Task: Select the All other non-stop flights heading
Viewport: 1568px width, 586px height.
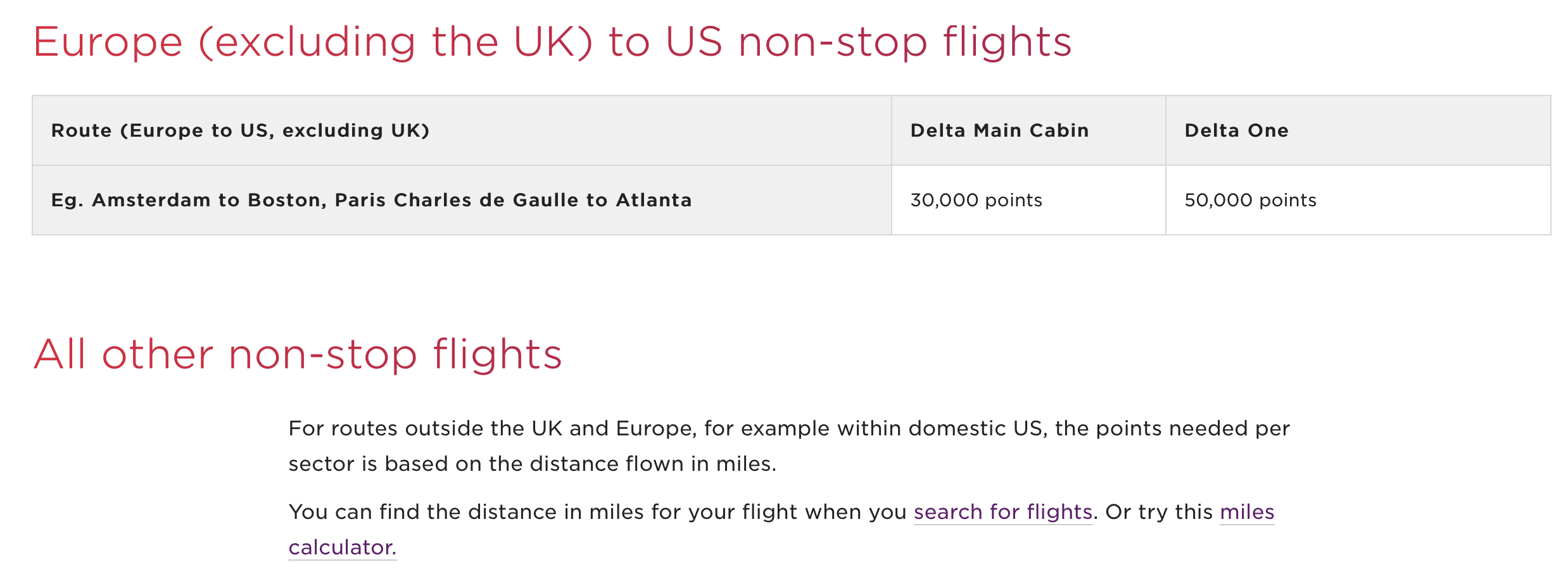Action: click(x=298, y=354)
